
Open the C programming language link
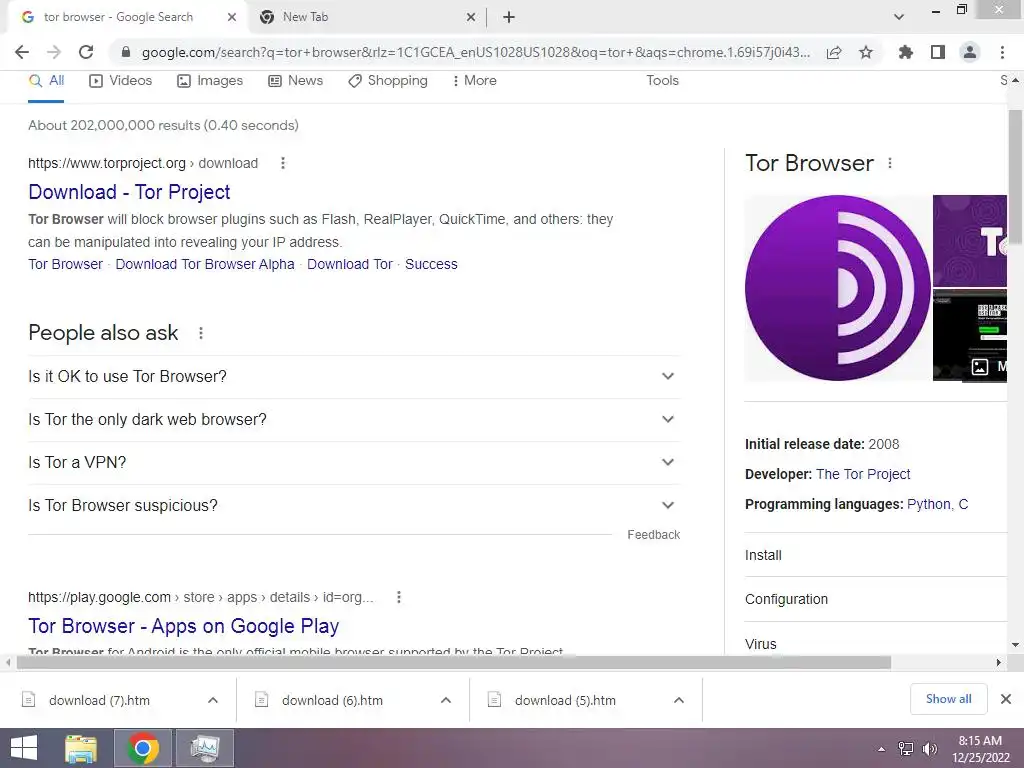tap(963, 504)
